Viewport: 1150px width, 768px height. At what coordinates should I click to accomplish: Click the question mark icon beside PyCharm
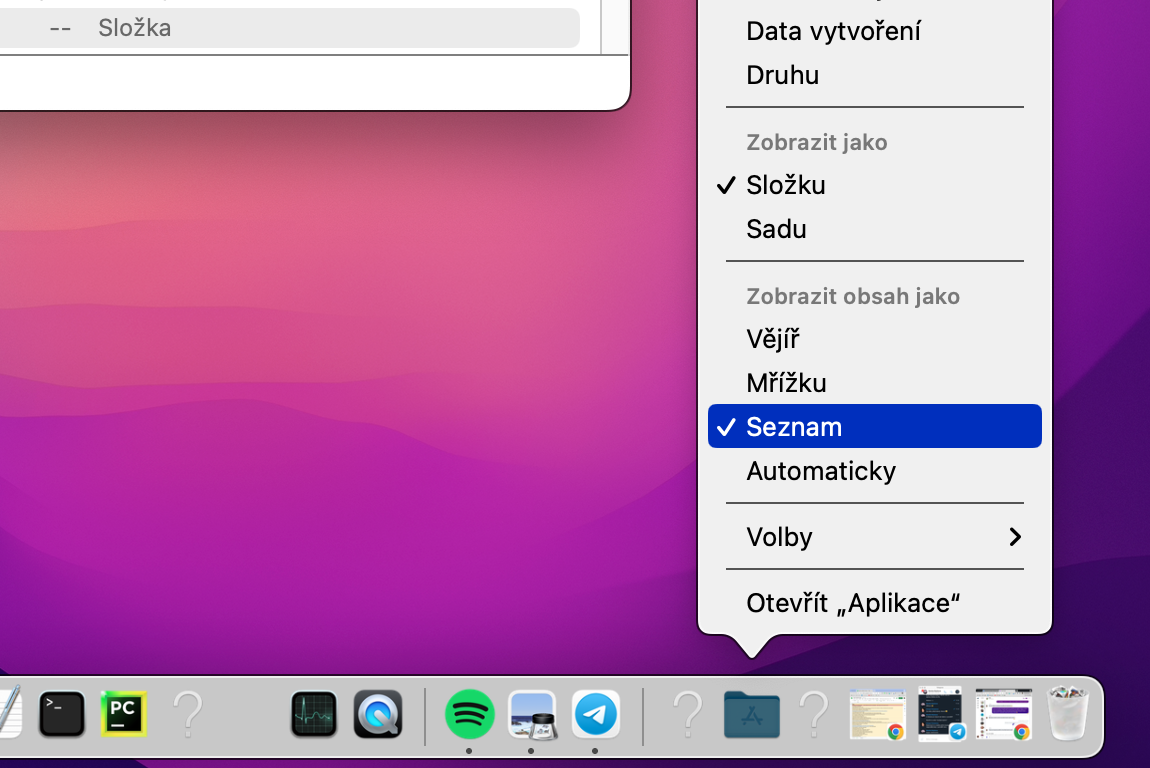188,714
